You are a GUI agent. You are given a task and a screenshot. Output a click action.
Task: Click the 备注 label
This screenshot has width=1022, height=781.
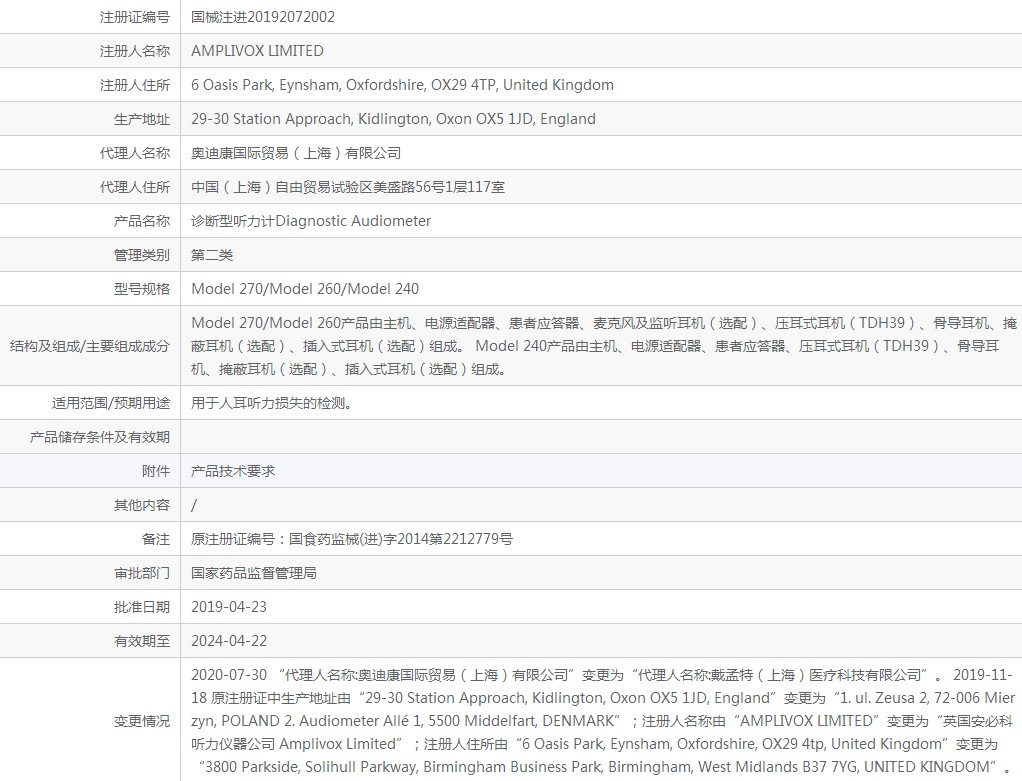point(156,539)
